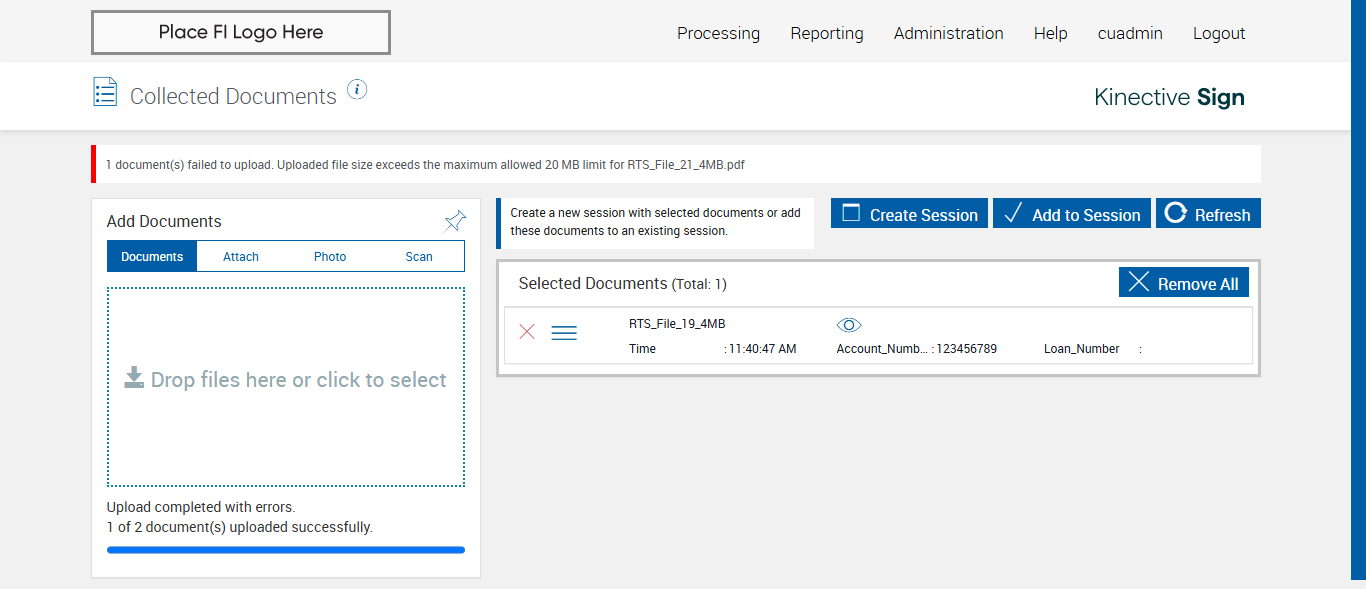Click the Collected Documents list icon
The height and width of the screenshot is (589, 1366).
click(x=105, y=92)
